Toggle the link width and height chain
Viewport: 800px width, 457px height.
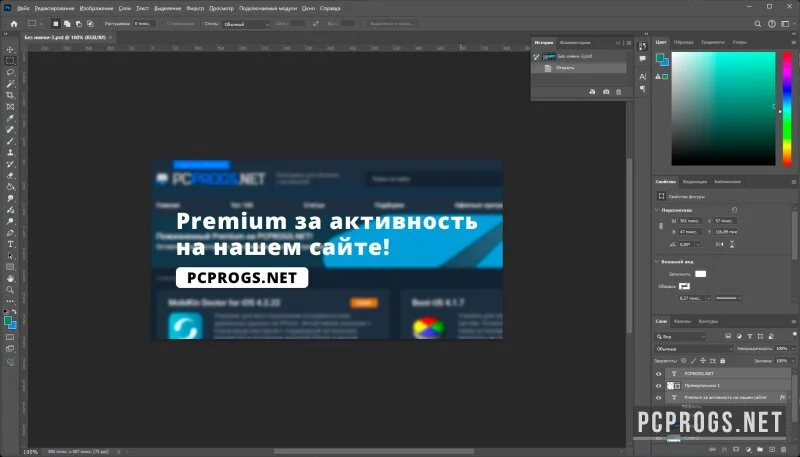[661, 226]
